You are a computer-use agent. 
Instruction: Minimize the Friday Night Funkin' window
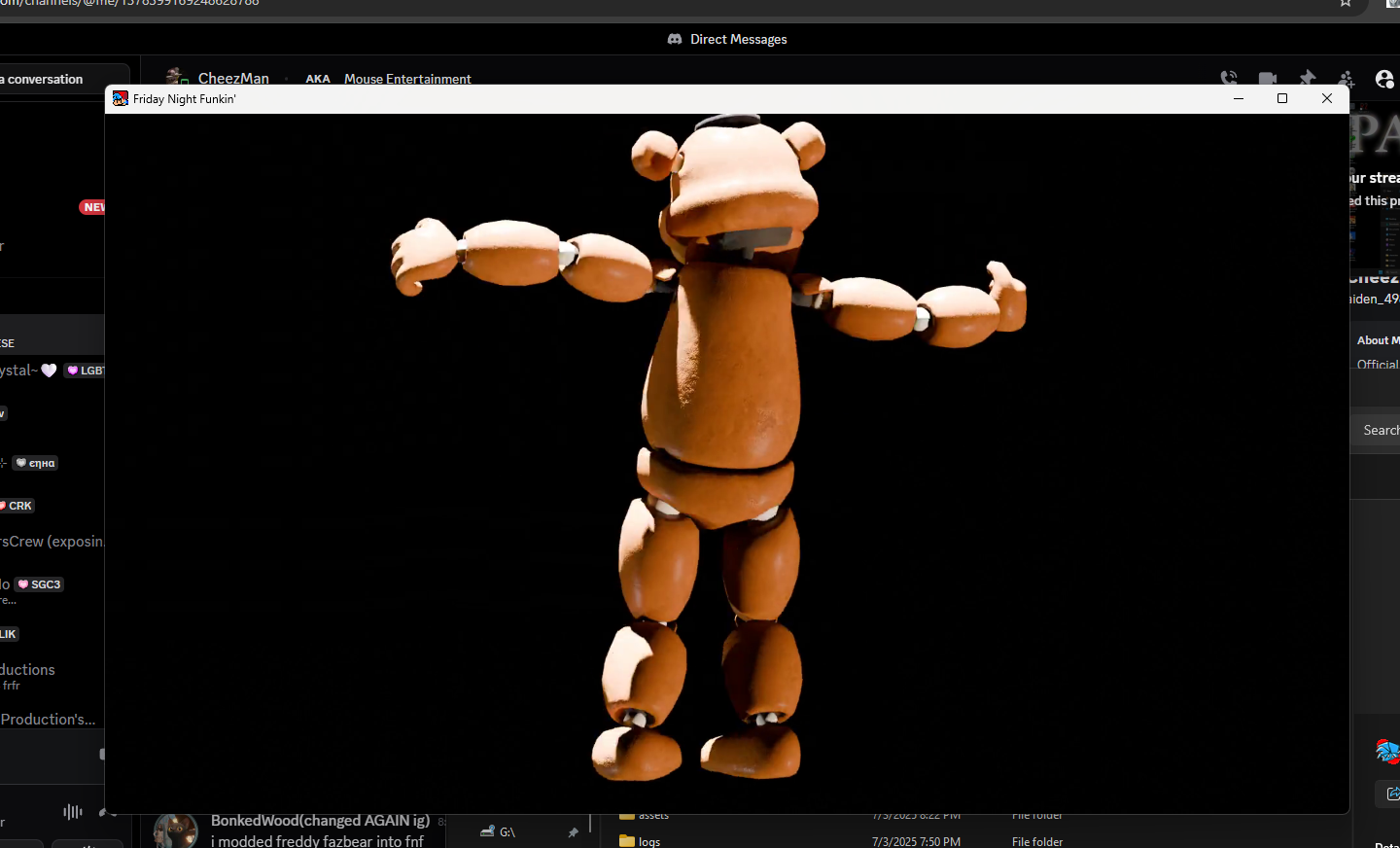point(1239,98)
